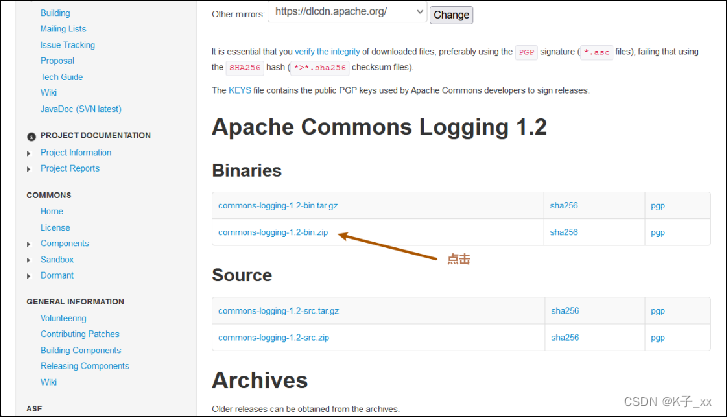Download commons-logging-1.2-src.zip
The width and height of the screenshot is (727, 417).
point(274,338)
